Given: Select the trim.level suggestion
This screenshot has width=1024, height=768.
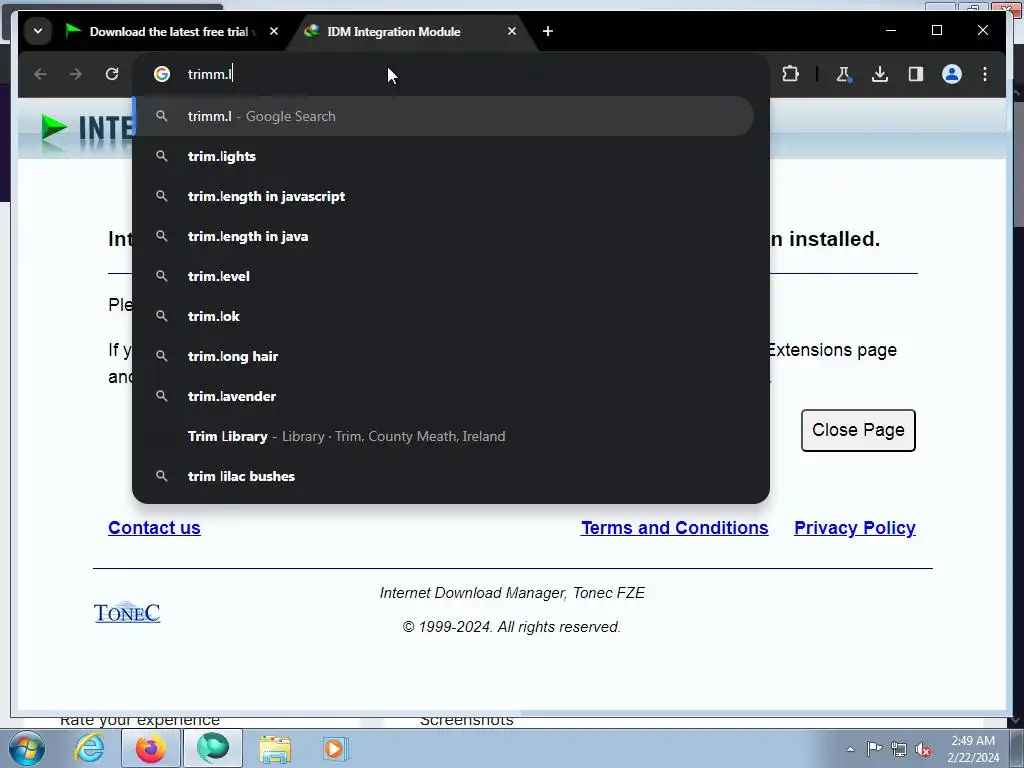Looking at the screenshot, I should tap(444, 276).
